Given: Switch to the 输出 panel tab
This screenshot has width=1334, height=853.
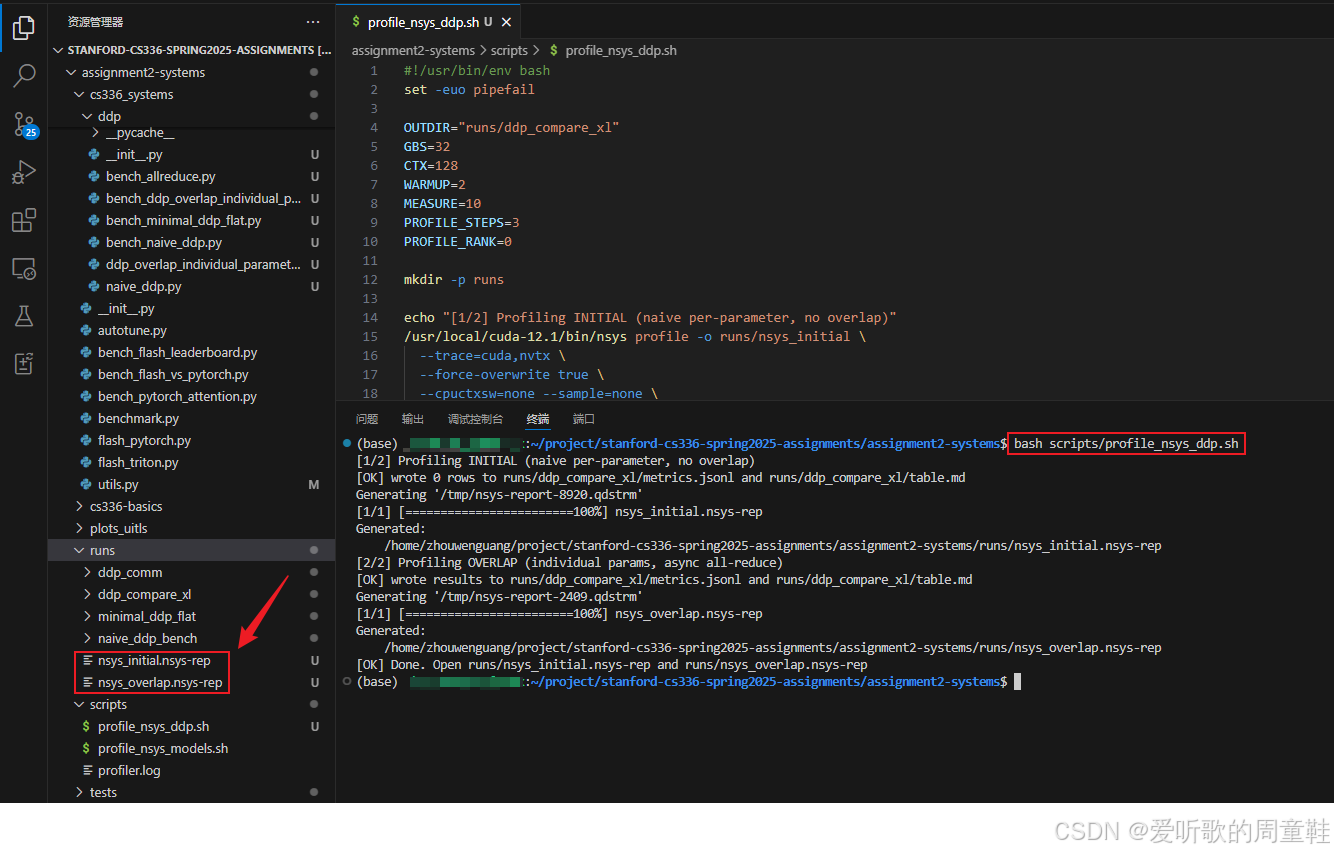Looking at the screenshot, I should (x=413, y=419).
